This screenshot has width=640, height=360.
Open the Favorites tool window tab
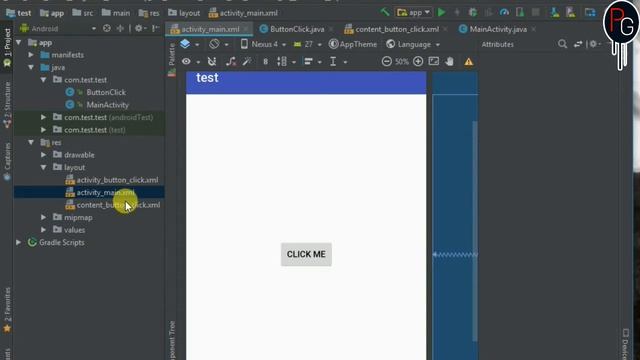(x=7, y=309)
